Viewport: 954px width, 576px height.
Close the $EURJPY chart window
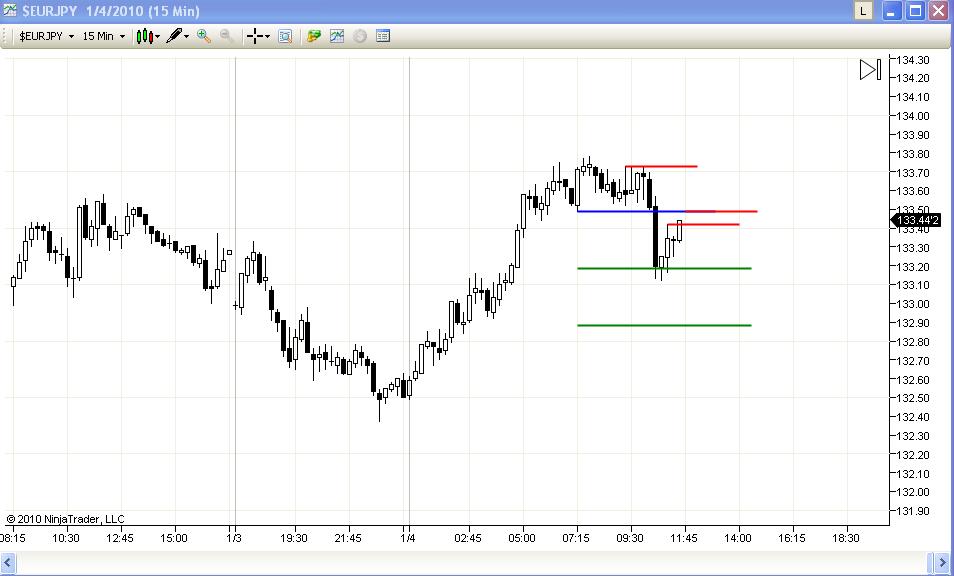click(x=938, y=11)
